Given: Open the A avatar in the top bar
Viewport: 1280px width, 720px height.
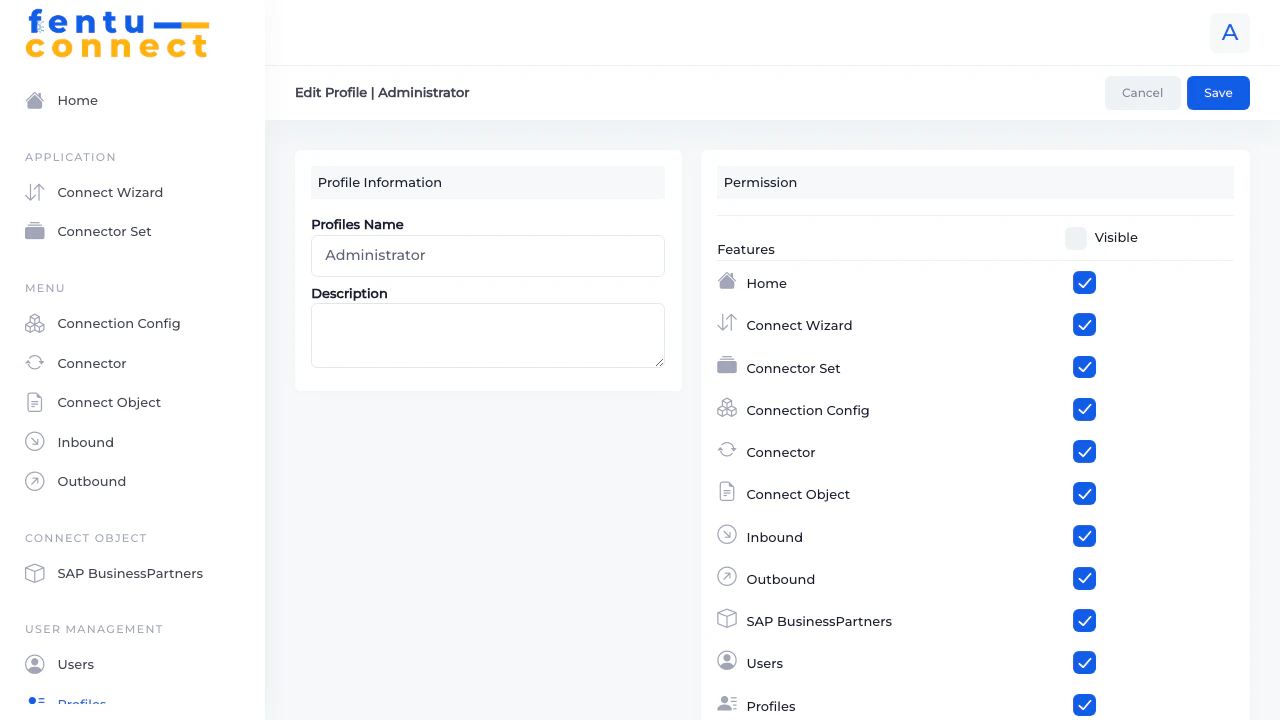Looking at the screenshot, I should tap(1229, 33).
